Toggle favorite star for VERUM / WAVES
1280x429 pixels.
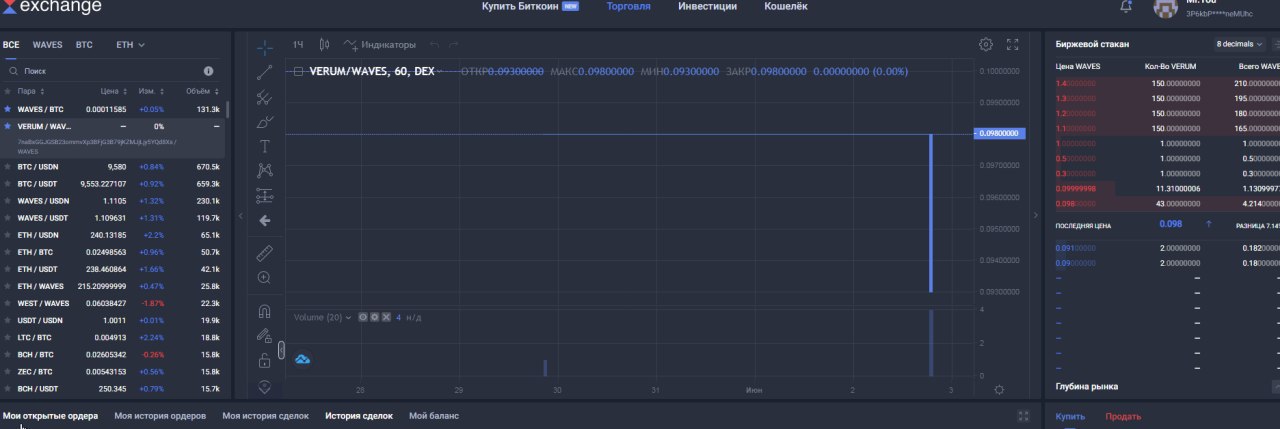[8, 127]
